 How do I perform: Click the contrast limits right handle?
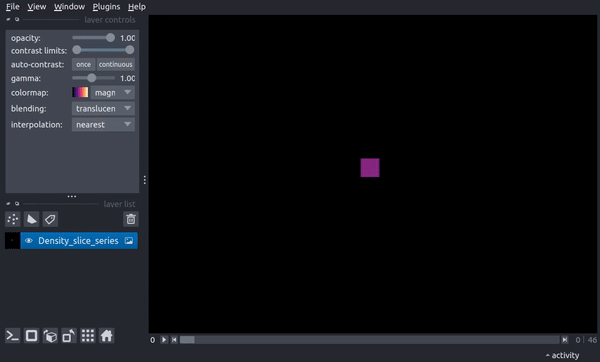[130, 50]
